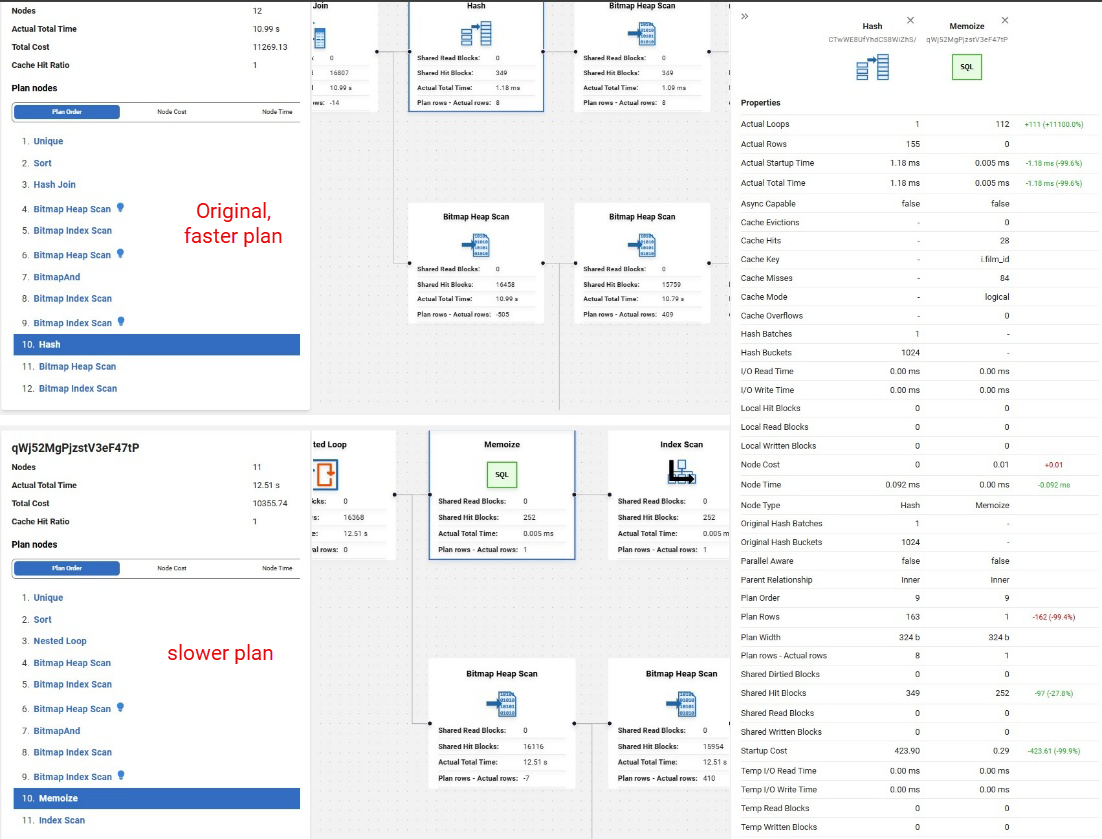
Task: Select Plan Order tab in slower plan list
Action: (x=67, y=568)
